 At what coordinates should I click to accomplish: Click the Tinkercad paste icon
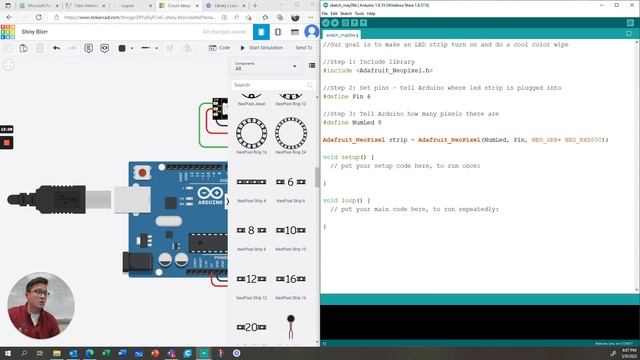[x=23, y=48]
